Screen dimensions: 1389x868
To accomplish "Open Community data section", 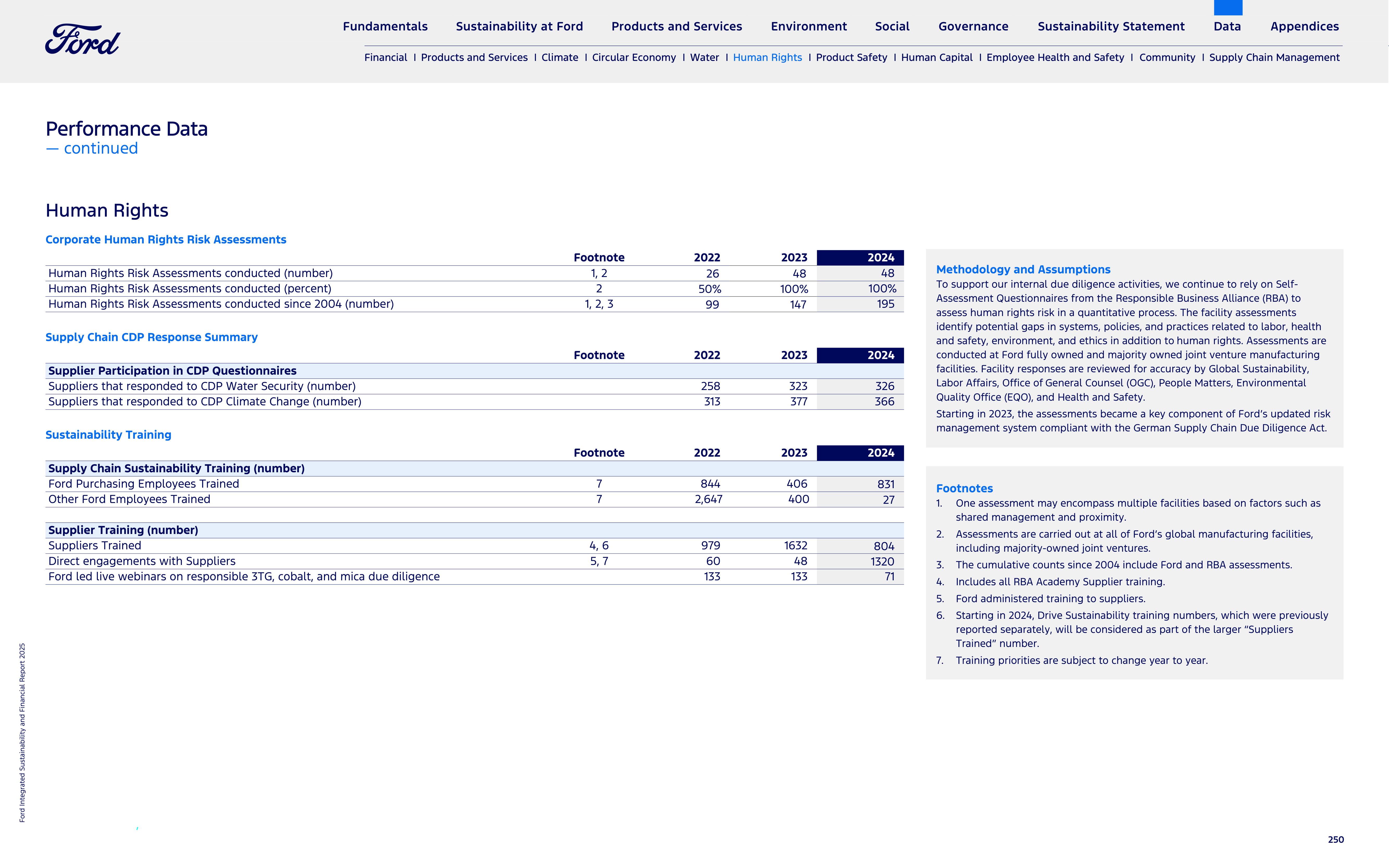I will pos(1167,58).
